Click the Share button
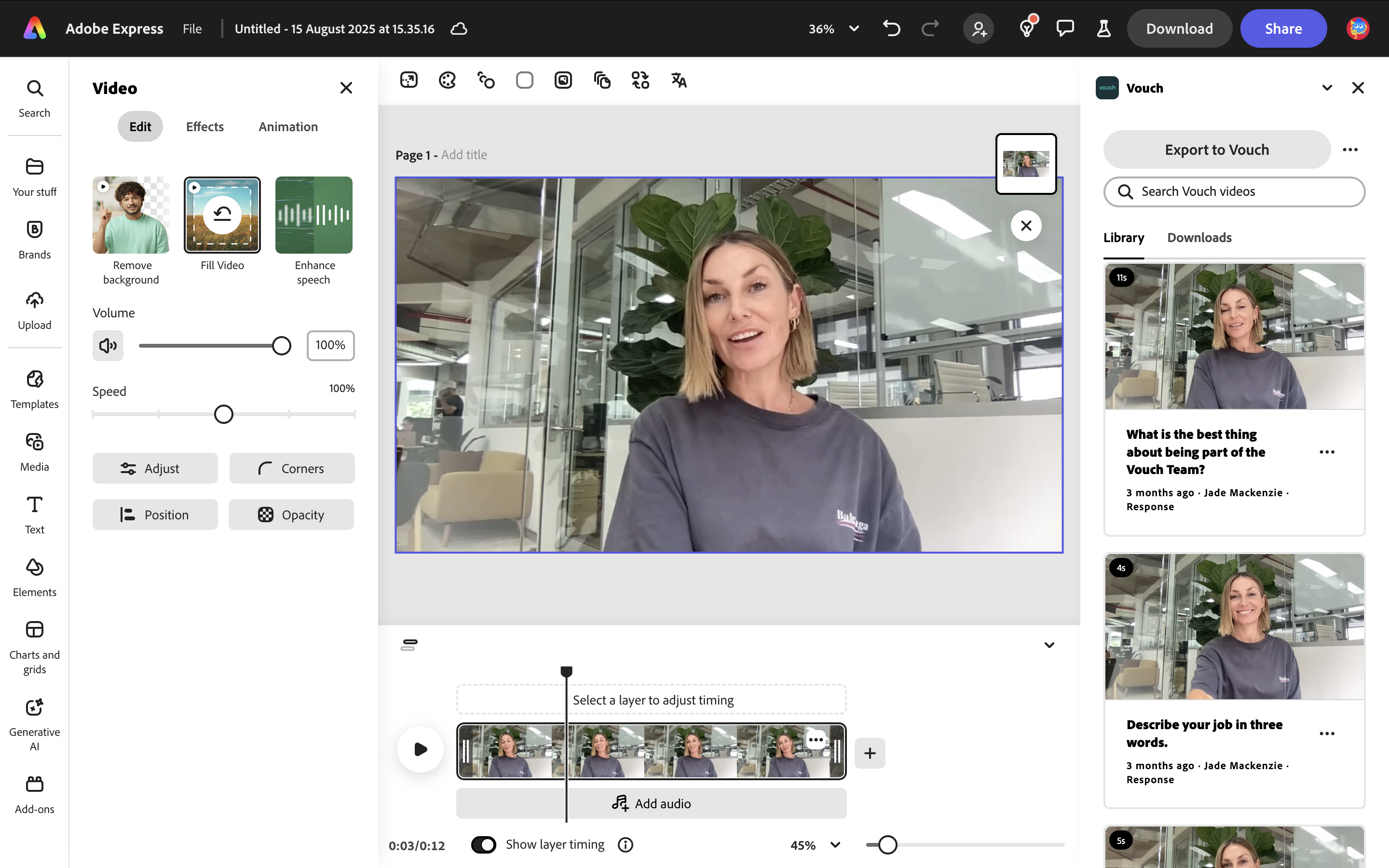 (1283, 28)
